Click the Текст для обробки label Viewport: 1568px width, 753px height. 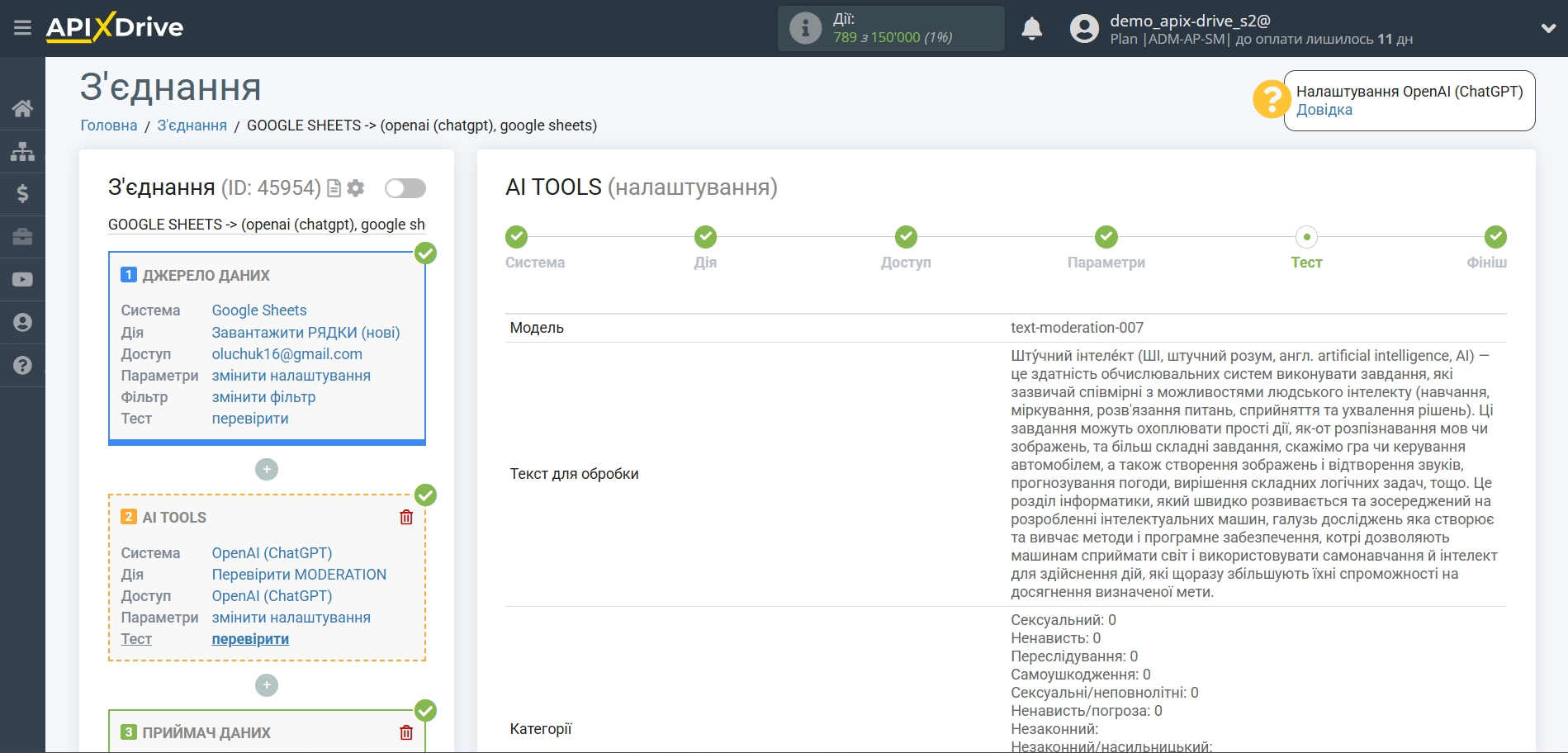[574, 474]
